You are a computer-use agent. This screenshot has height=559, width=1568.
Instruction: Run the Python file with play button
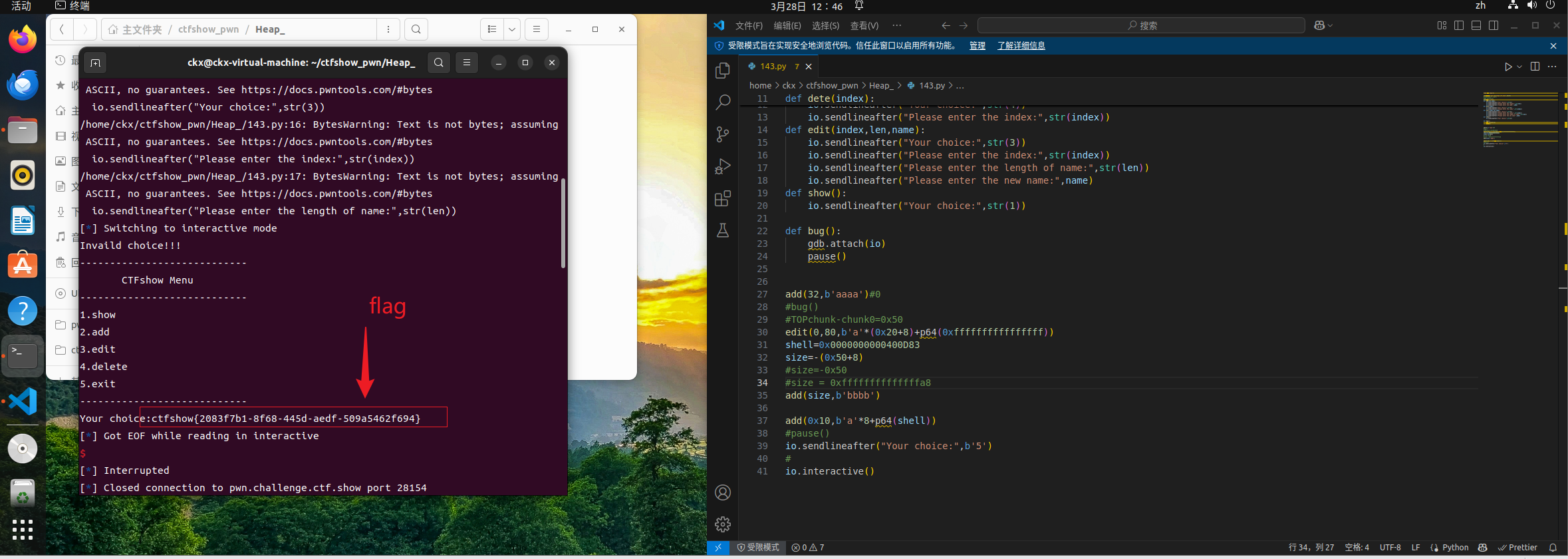pos(1508,67)
